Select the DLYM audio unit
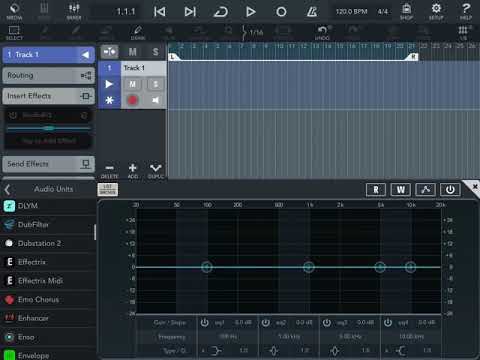 (48, 206)
